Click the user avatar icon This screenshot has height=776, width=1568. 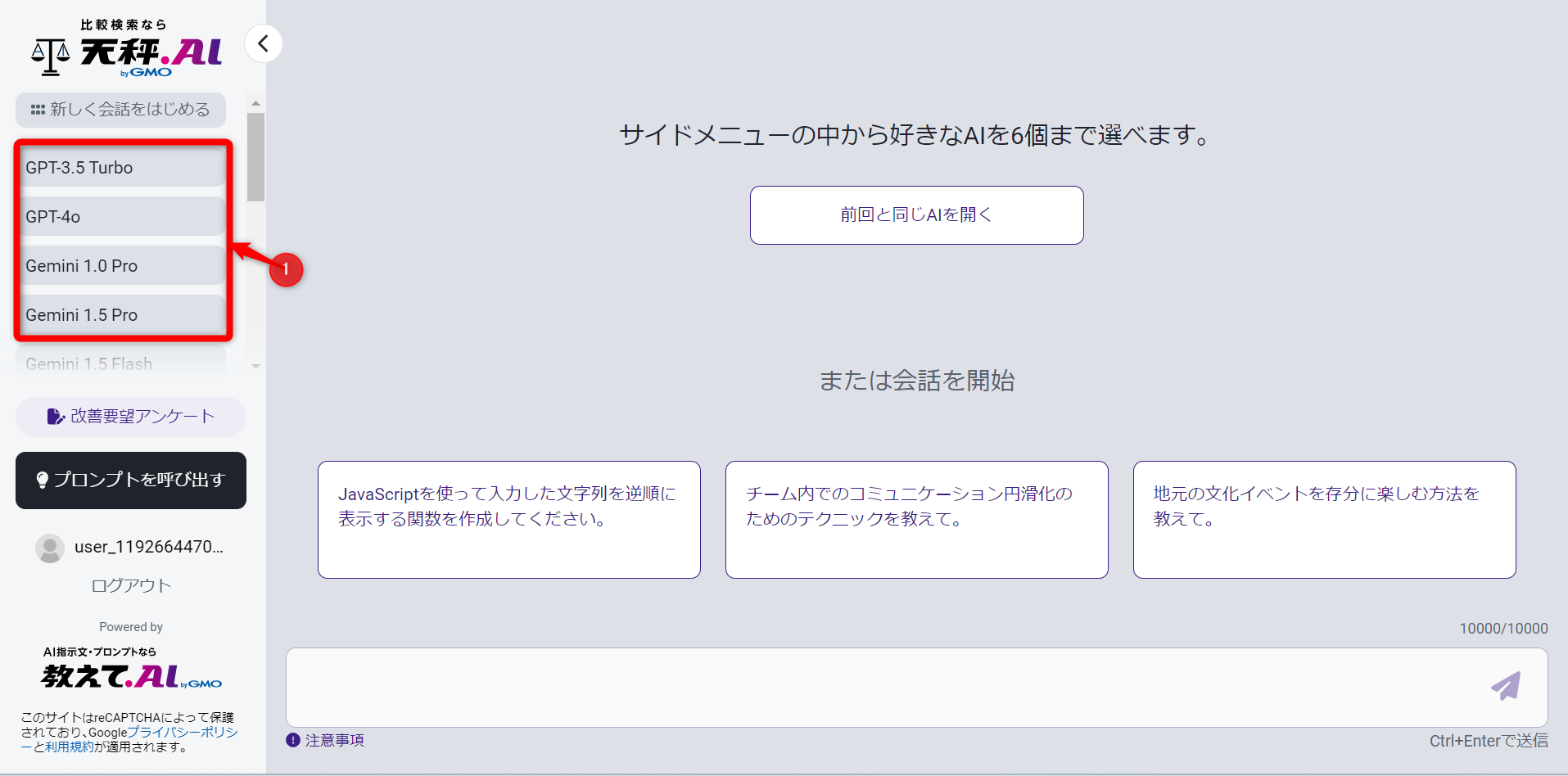(x=50, y=548)
